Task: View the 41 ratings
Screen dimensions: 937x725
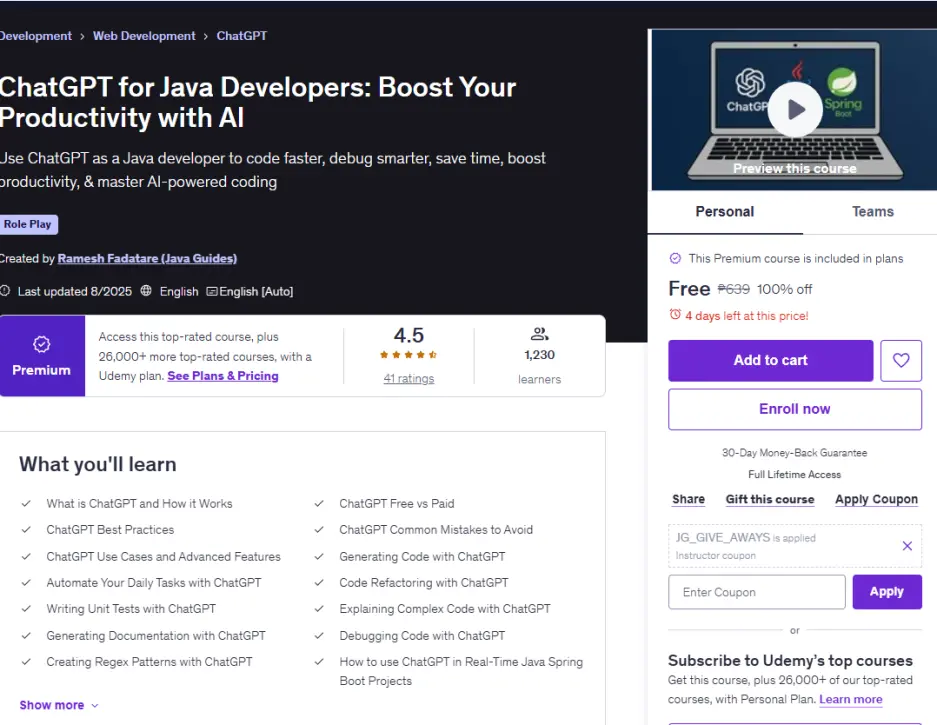Action: coord(409,378)
